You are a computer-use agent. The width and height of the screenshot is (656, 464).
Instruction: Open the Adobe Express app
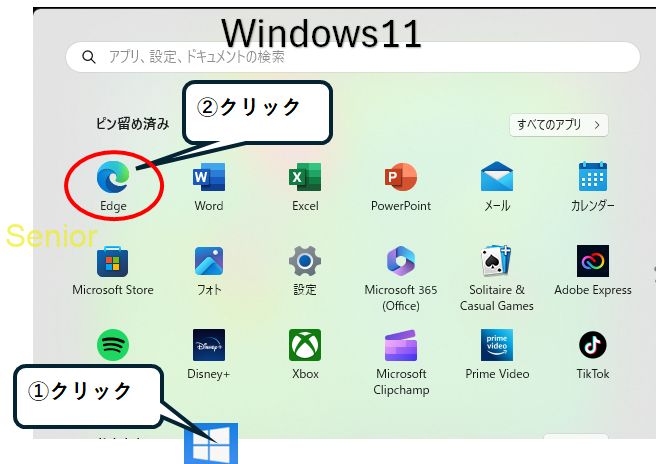[593, 261]
